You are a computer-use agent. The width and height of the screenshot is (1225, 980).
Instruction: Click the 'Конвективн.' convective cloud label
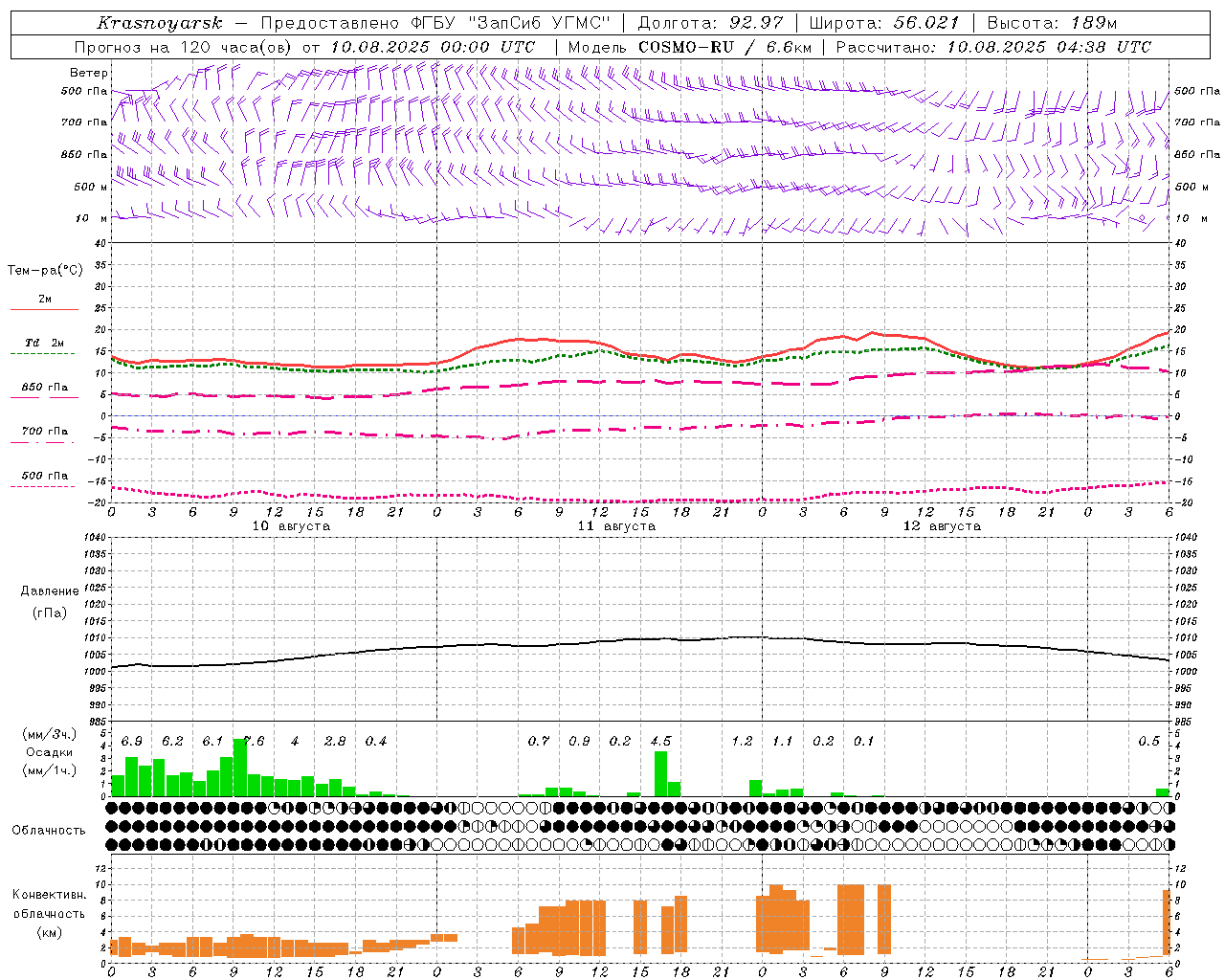click(49, 895)
